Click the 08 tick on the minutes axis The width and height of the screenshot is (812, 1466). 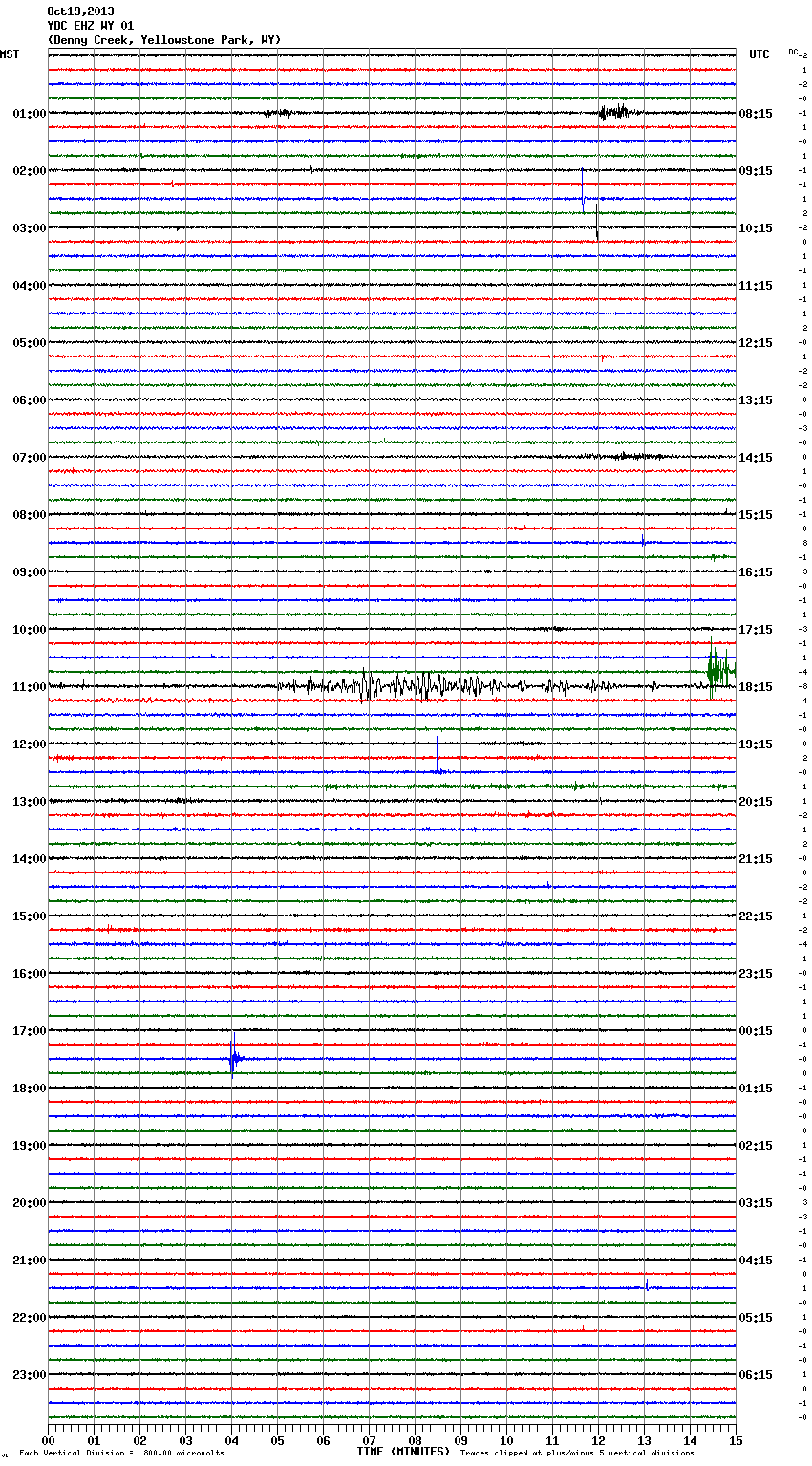click(x=415, y=1440)
